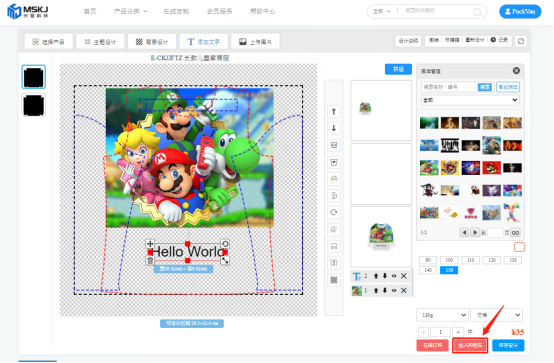The width and height of the screenshot is (554, 363).
Task: Open the 全部 category dropdown in gallery panel
Action: point(470,100)
